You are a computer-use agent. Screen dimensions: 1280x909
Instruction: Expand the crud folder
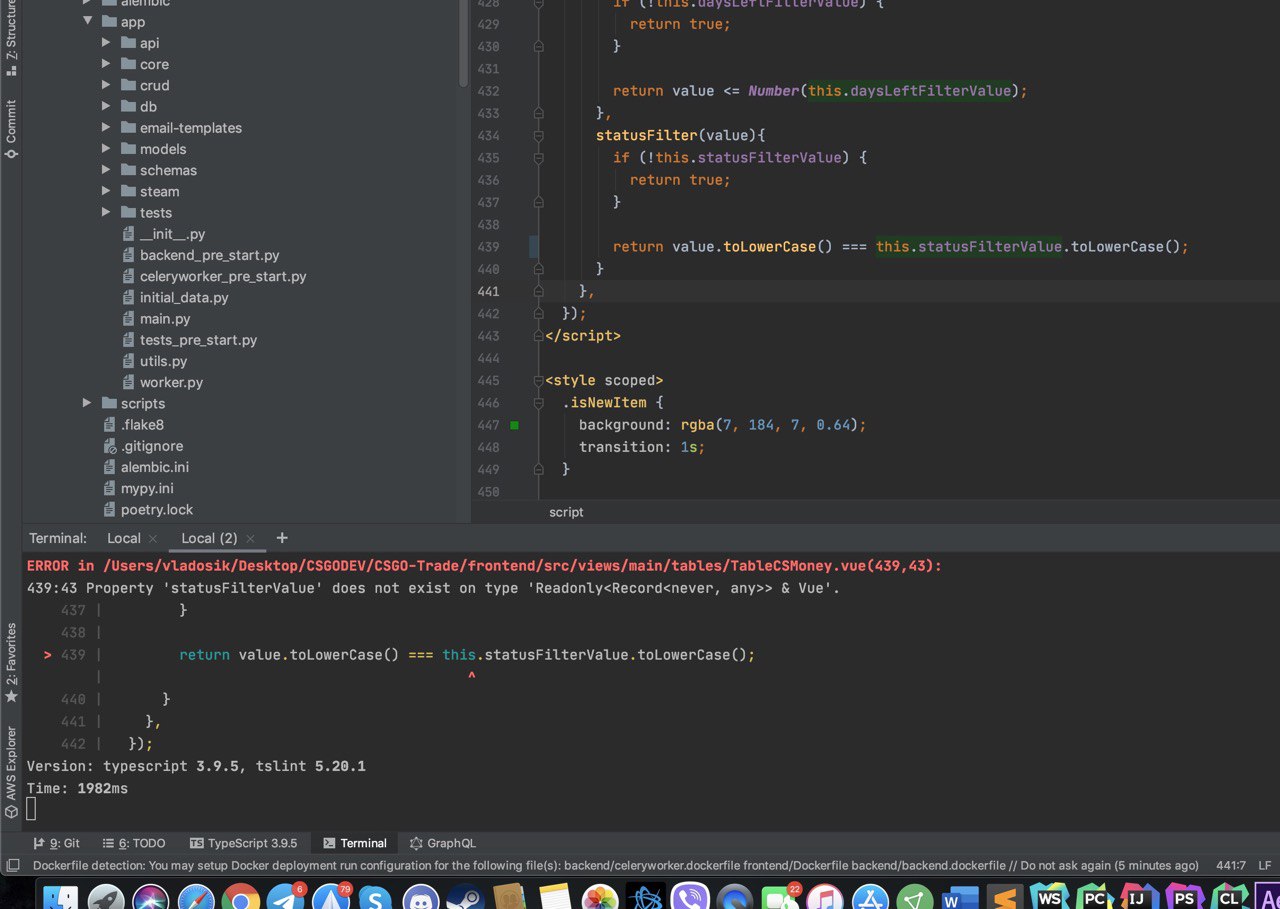tap(106, 85)
